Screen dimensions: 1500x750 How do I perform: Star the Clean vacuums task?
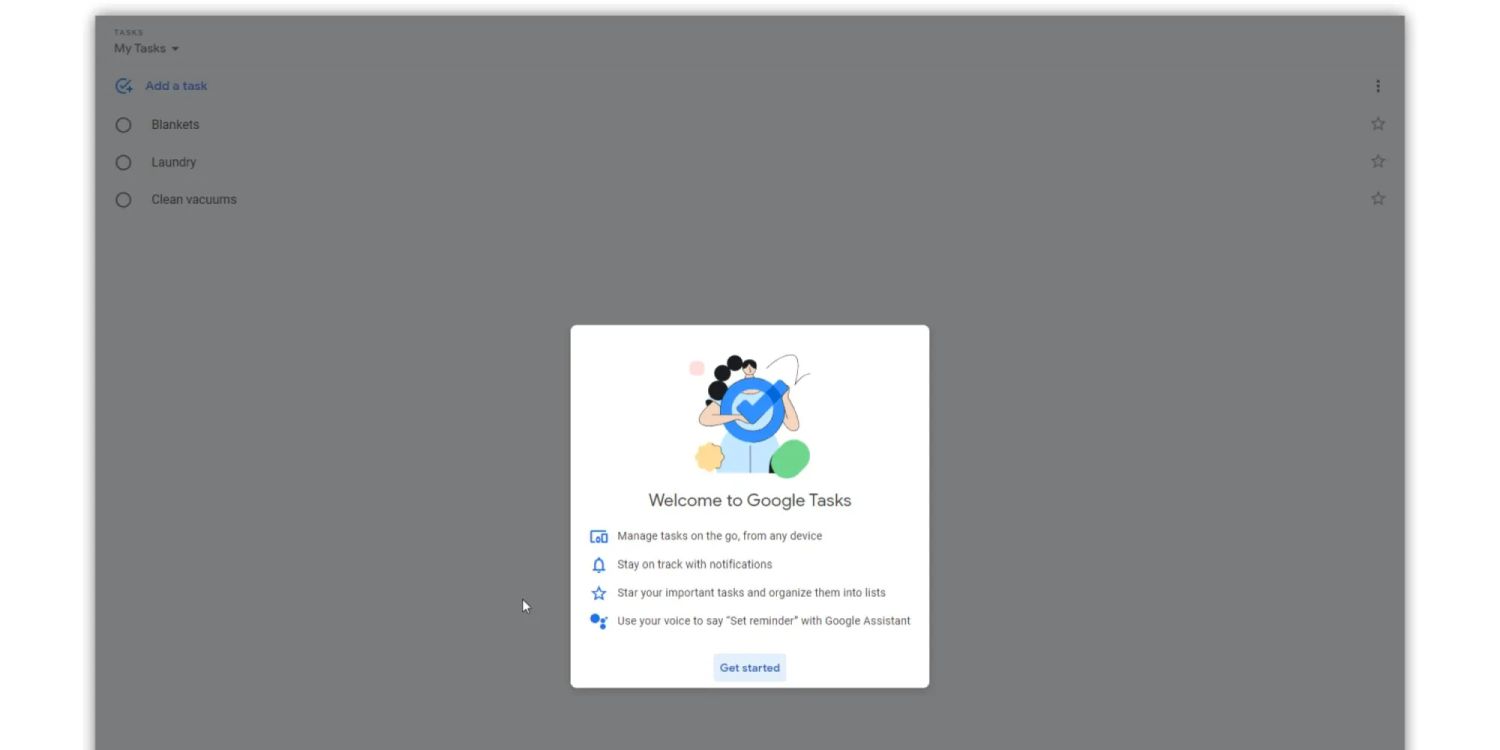coord(1377,199)
